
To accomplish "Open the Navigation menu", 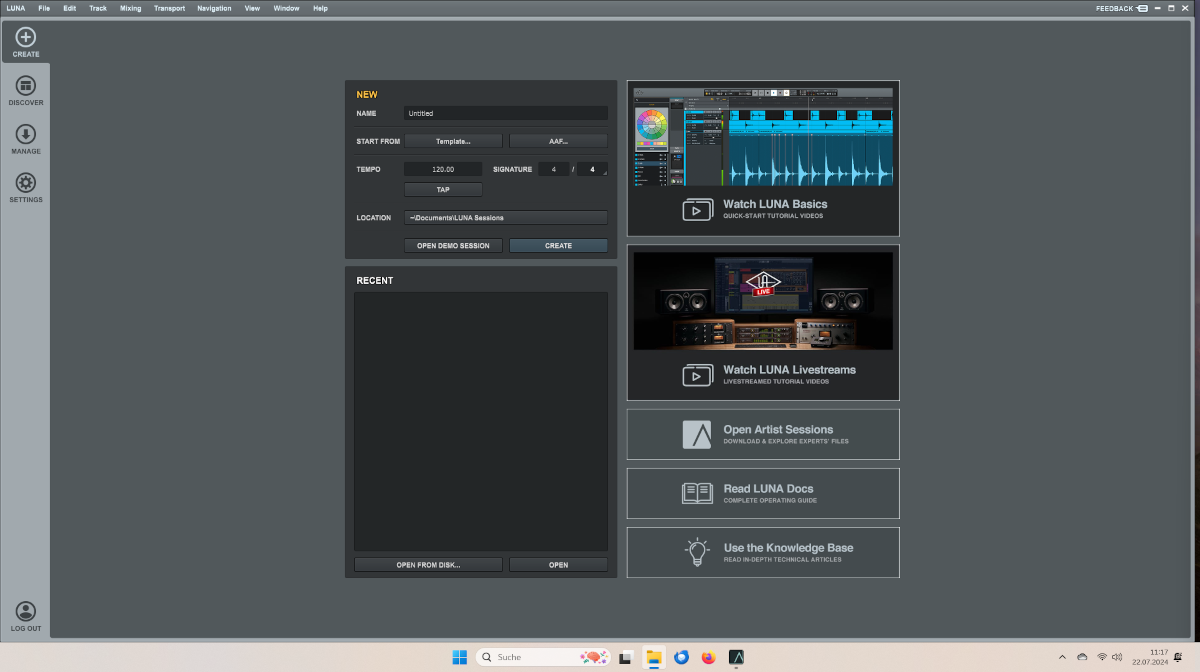I will (x=214, y=8).
